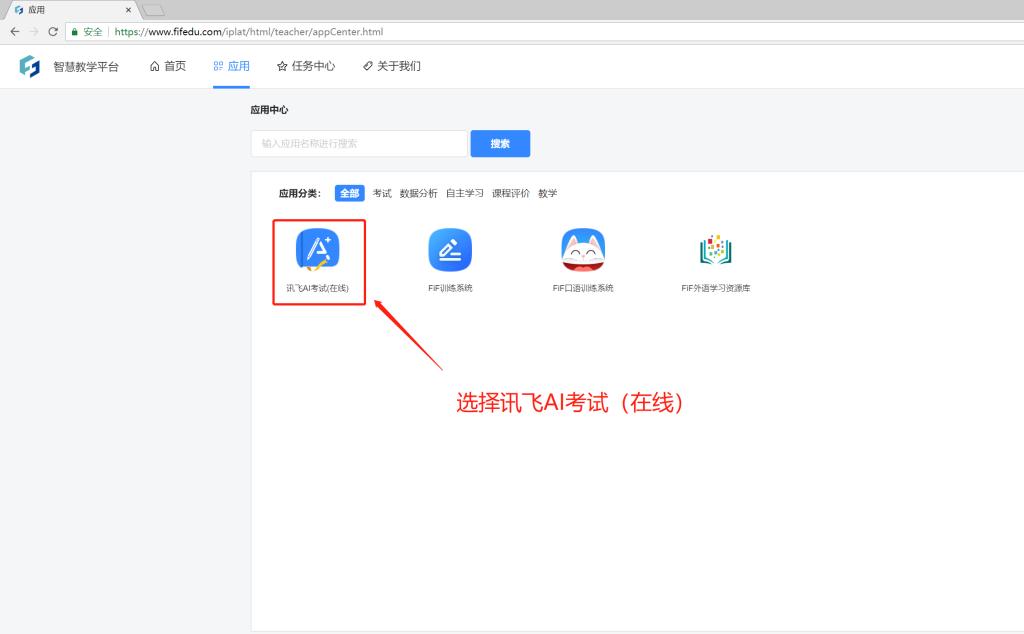Filter apps by 课程评价 category
1024x634 pixels.
point(510,194)
